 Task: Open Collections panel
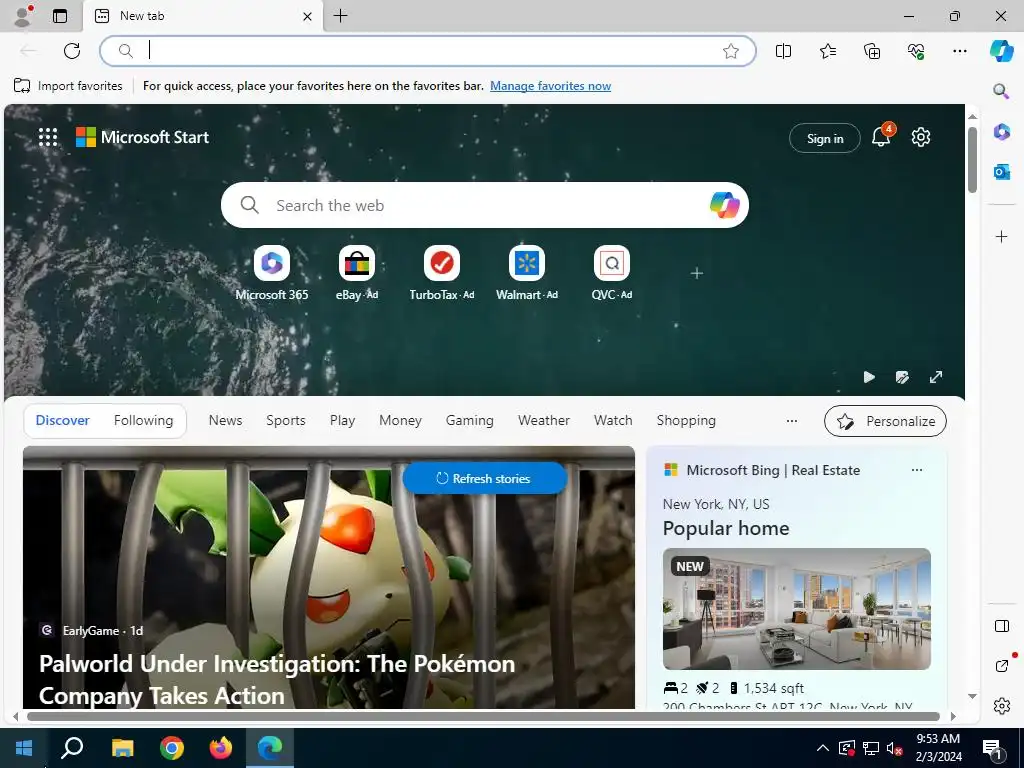point(872,51)
